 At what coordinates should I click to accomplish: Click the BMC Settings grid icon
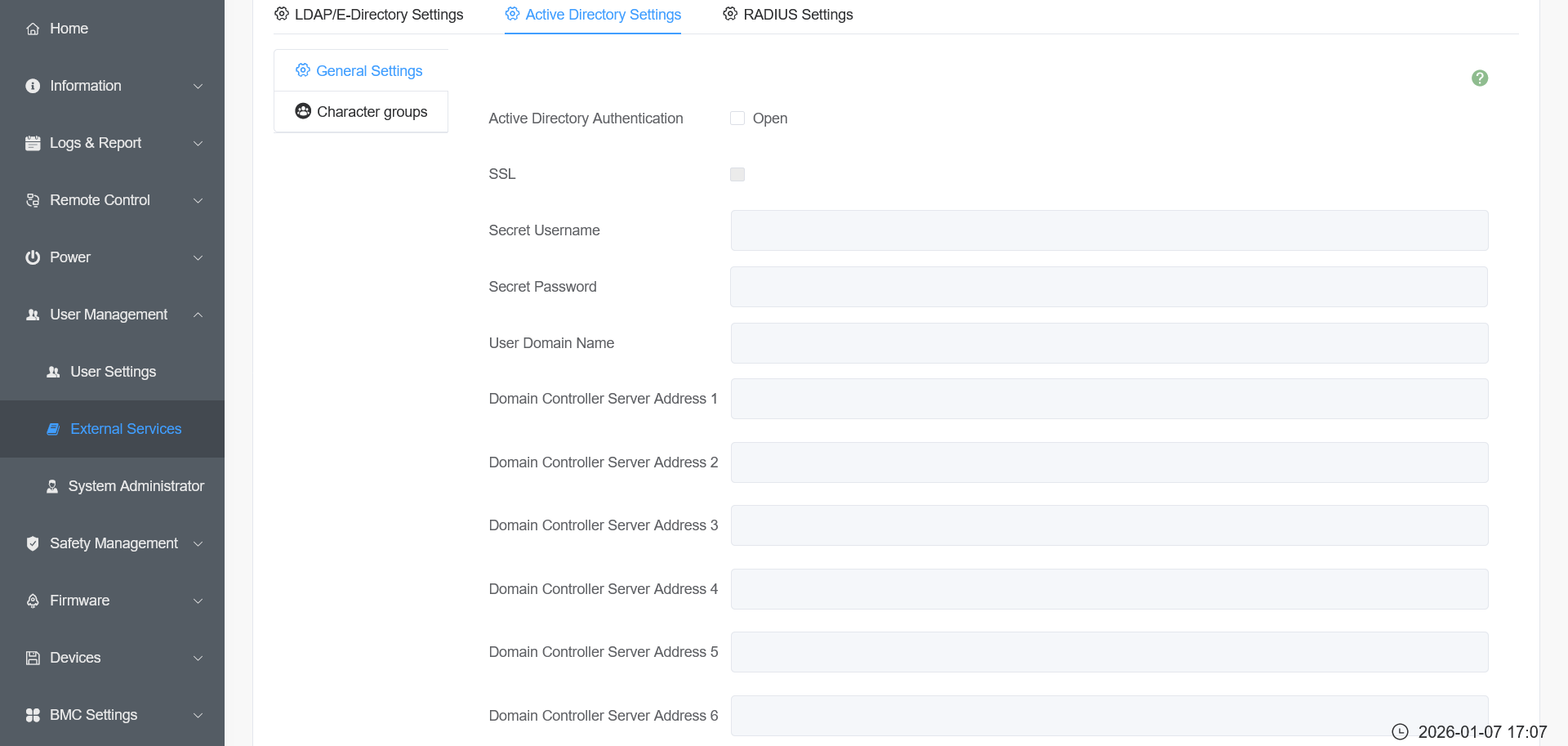click(33, 715)
